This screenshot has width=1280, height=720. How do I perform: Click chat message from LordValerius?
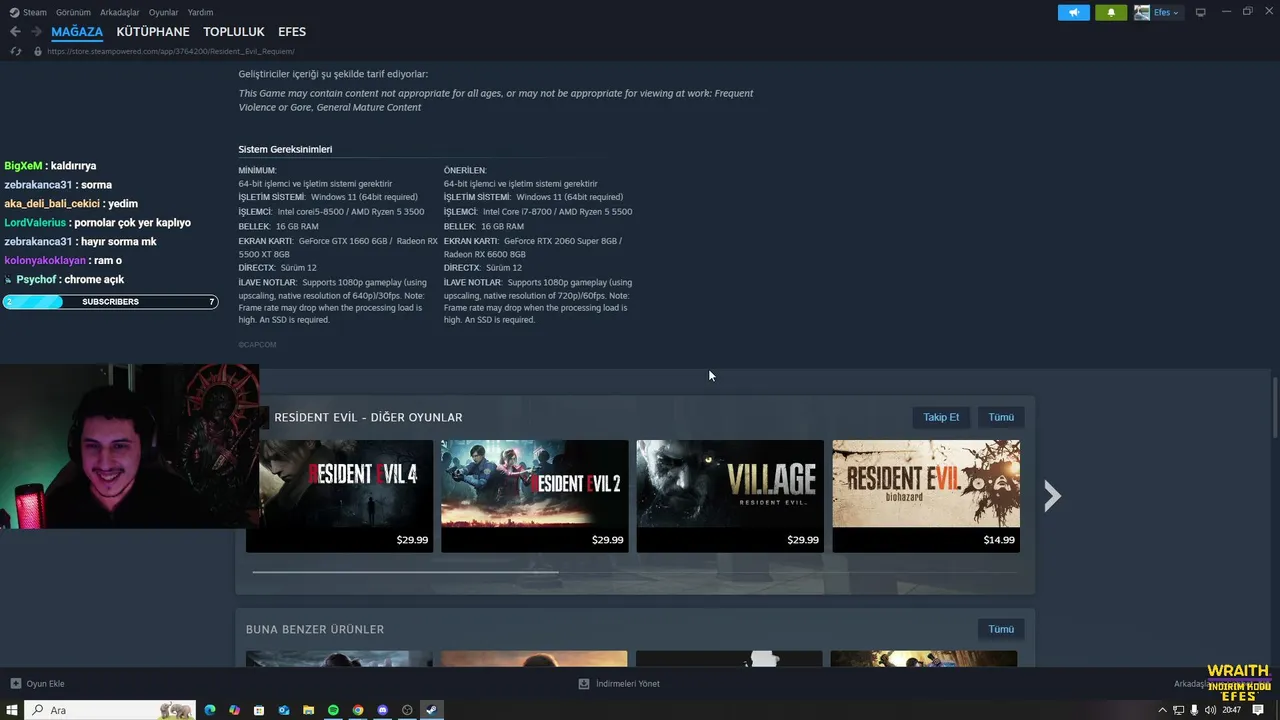(97, 222)
